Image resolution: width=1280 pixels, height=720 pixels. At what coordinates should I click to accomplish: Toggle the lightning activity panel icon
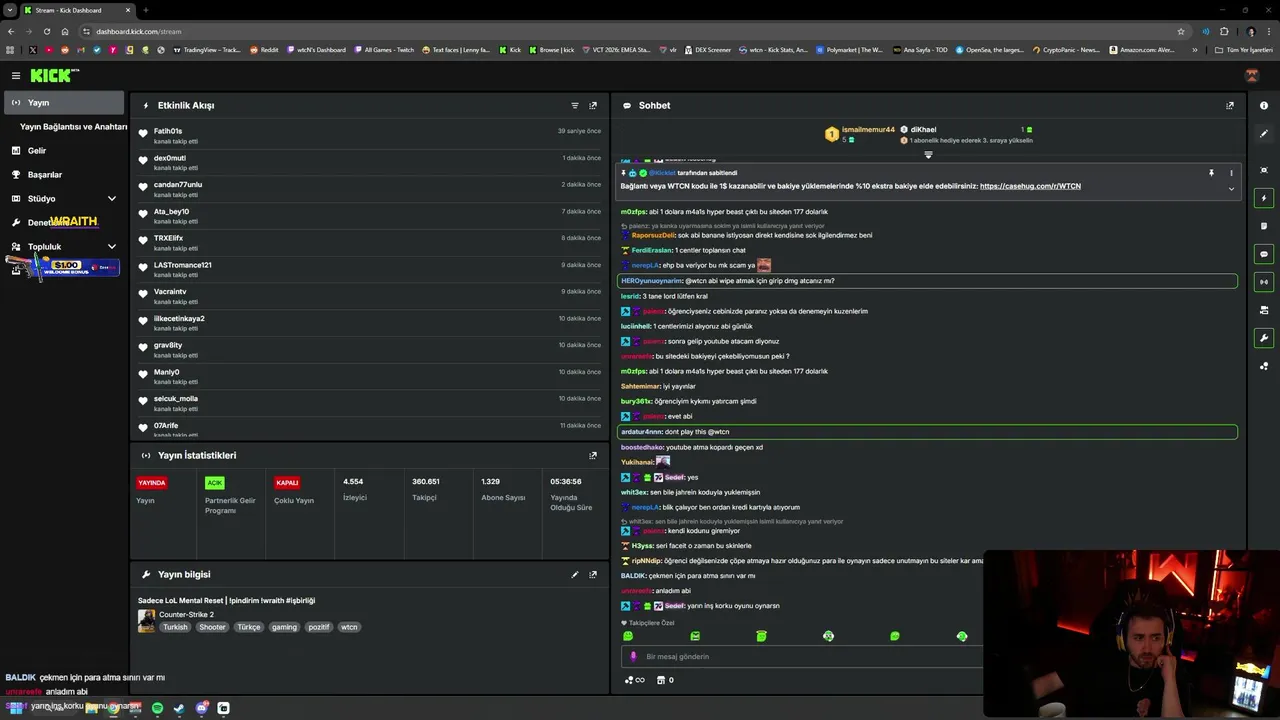pos(1264,198)
